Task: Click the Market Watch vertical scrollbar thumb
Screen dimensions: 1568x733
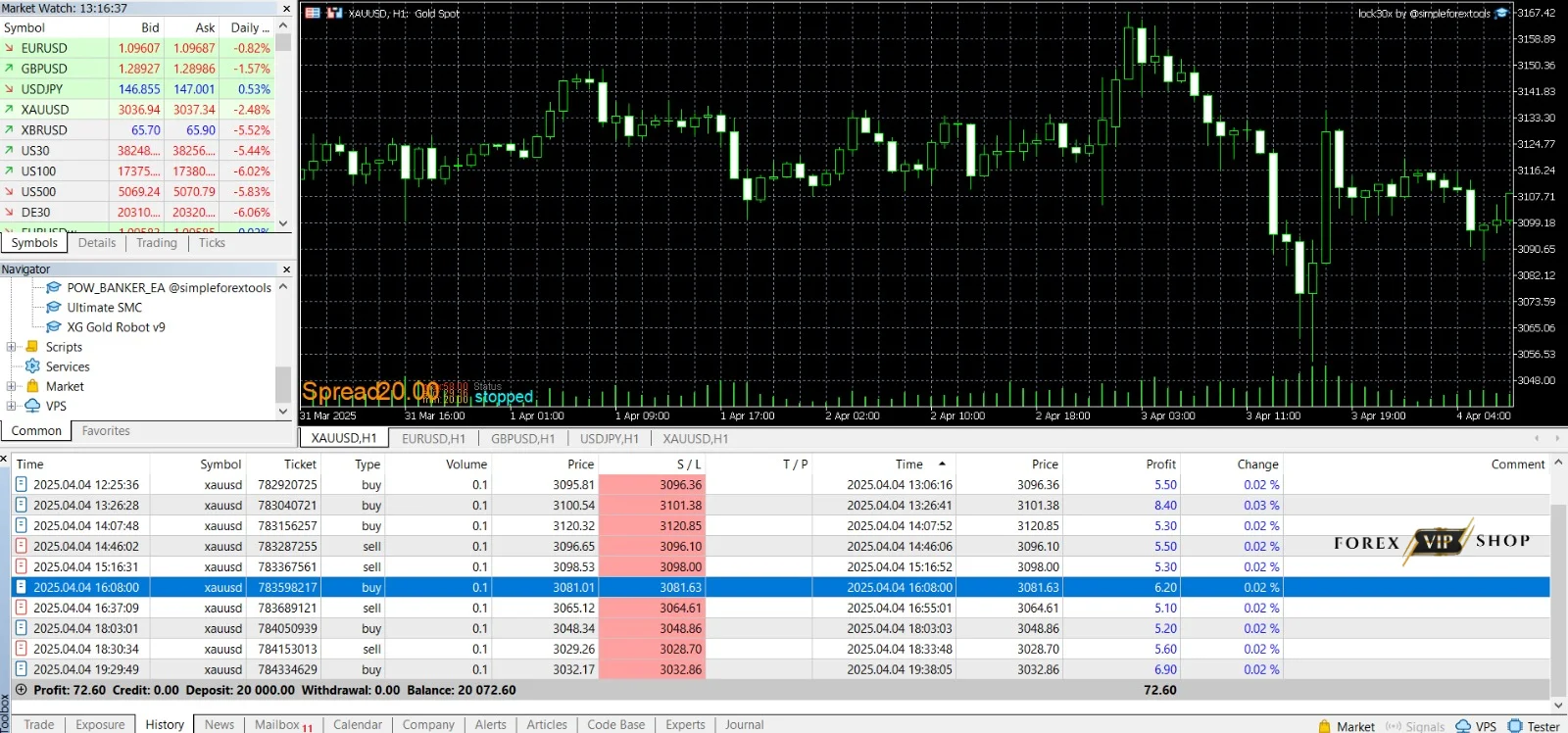Action: pos(283,42)
